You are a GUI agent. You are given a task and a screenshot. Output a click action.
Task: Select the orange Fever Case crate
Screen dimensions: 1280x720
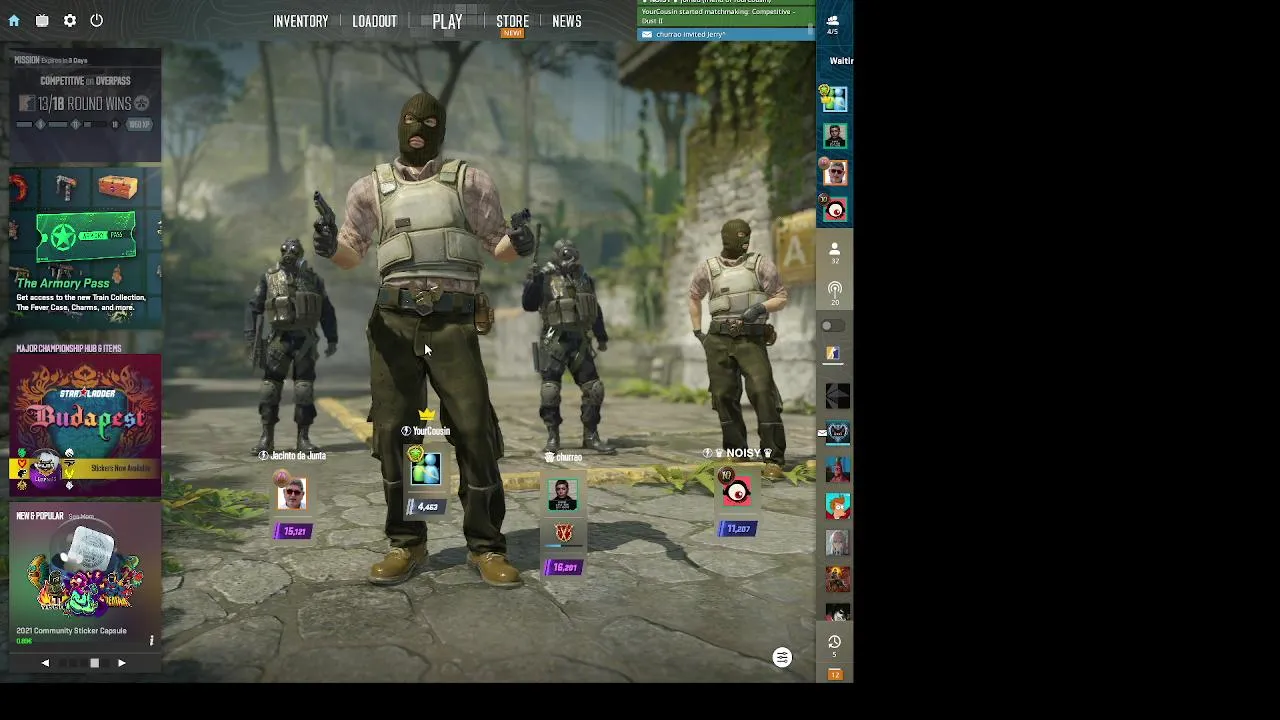click(117, 186)
